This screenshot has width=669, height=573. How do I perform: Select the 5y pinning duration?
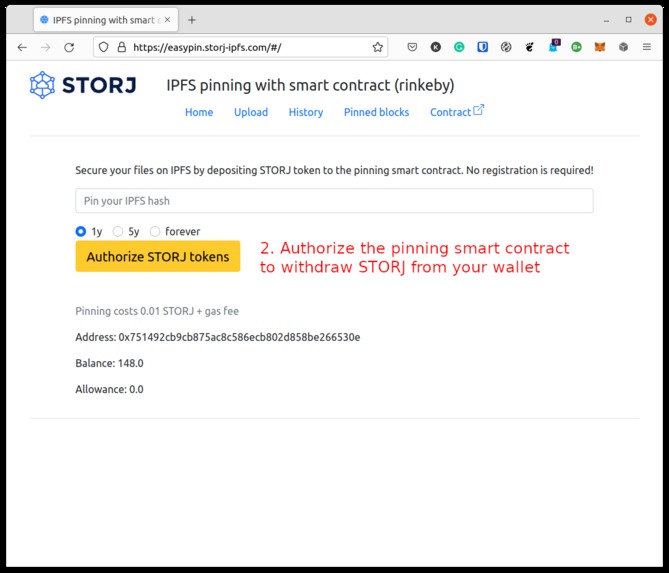click(118, 231)
